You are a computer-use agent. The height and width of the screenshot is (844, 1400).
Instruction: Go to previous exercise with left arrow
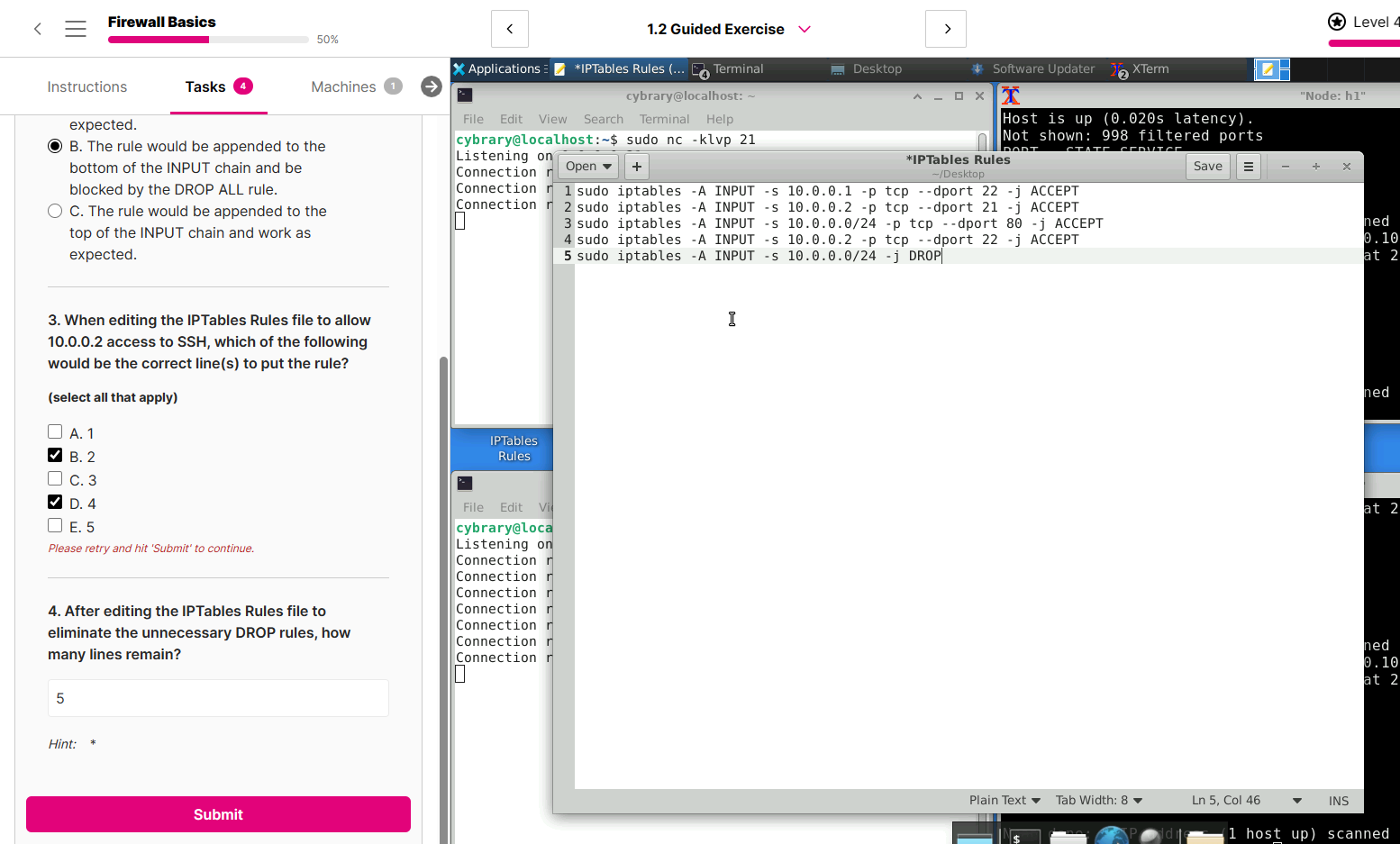coord(510,29)
